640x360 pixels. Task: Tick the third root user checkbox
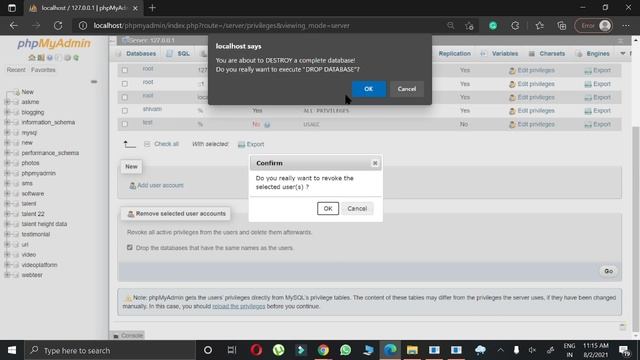(x=125, y=97)
